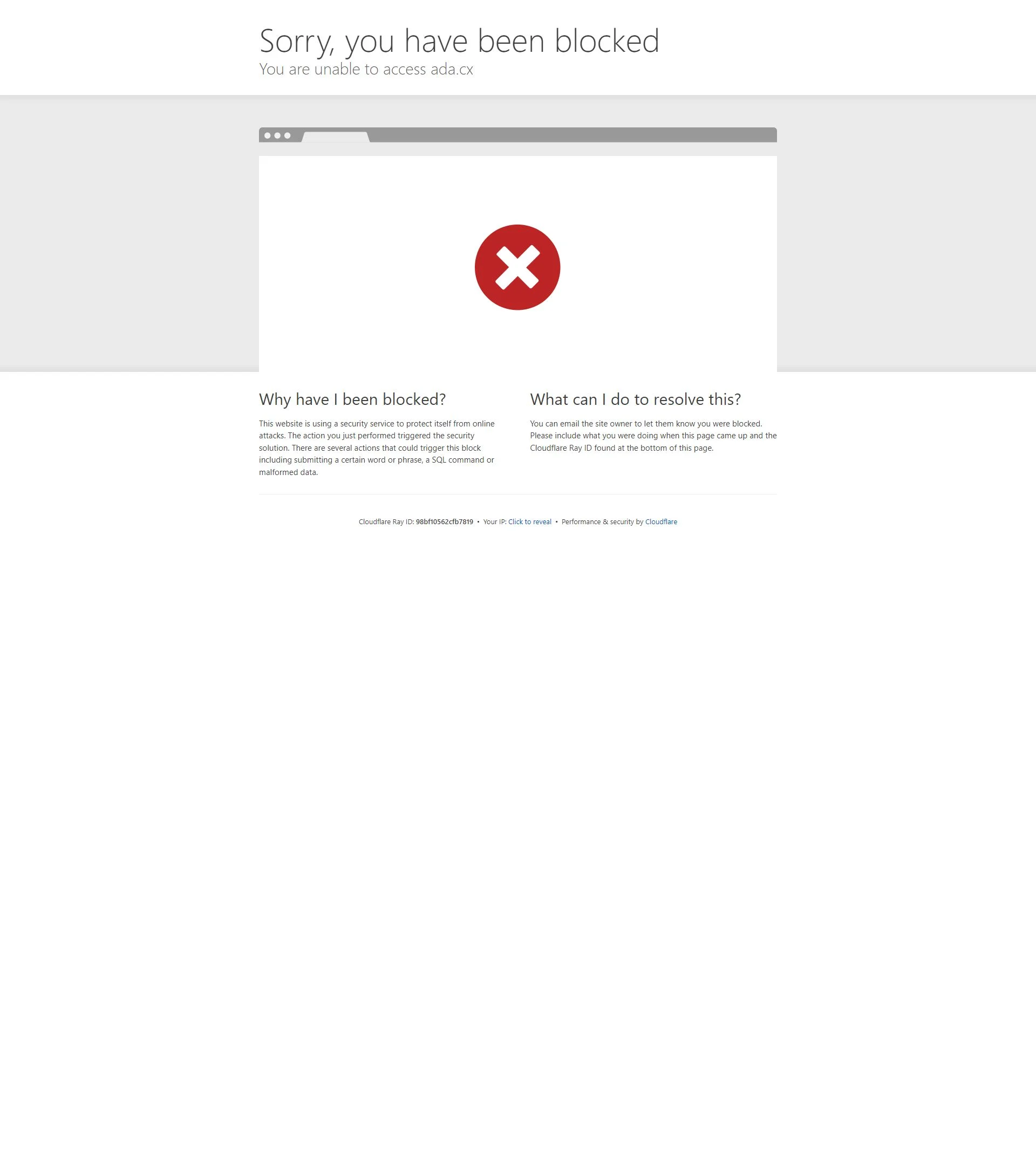Click the "Why have I been blocked?" heading
The height and width of the screenshot is (1166, 1036).
click(x=352, y=399)
